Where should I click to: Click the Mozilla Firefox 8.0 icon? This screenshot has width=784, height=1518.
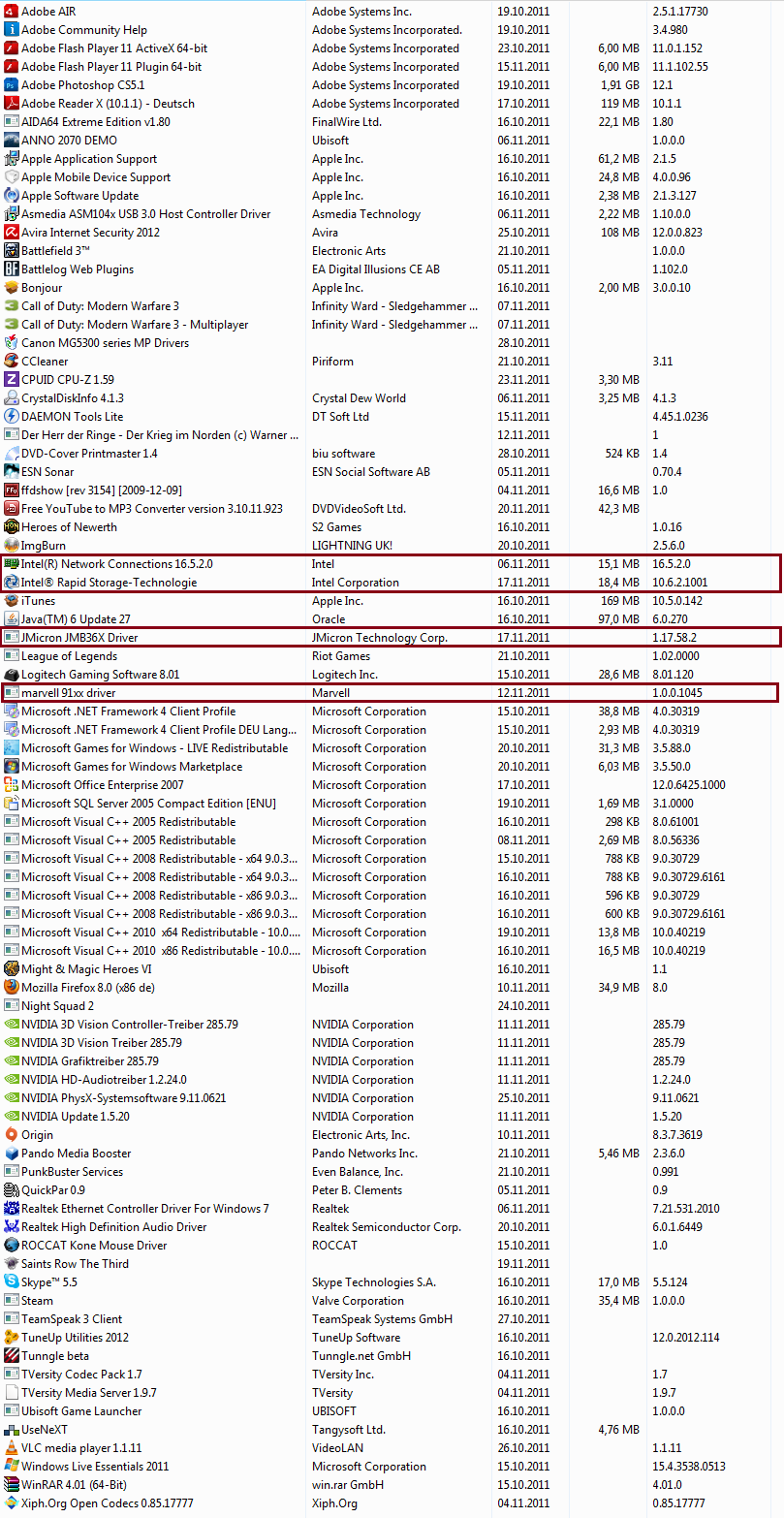12,988
